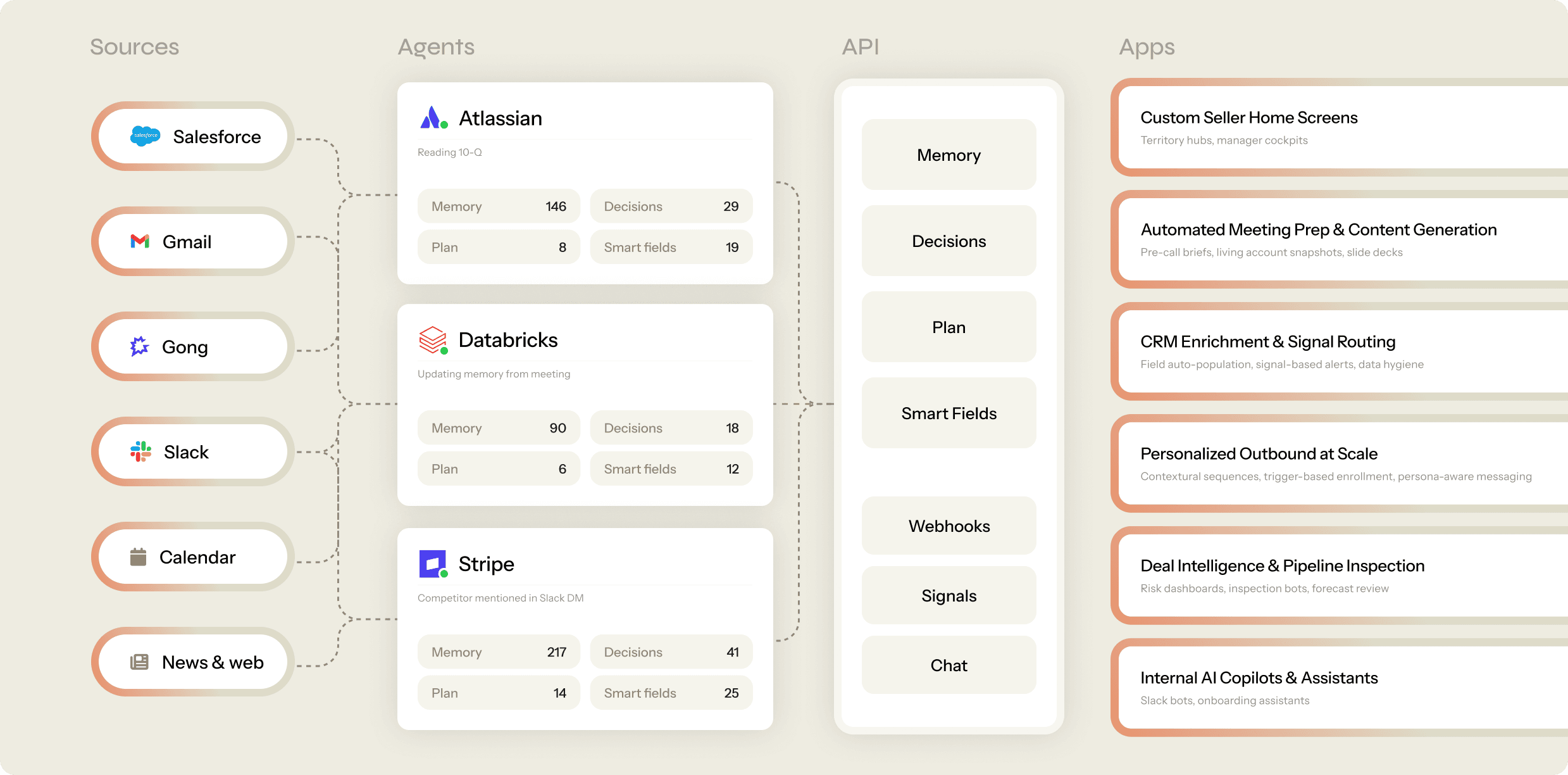Open the Memory API block

tap(948, 155)
